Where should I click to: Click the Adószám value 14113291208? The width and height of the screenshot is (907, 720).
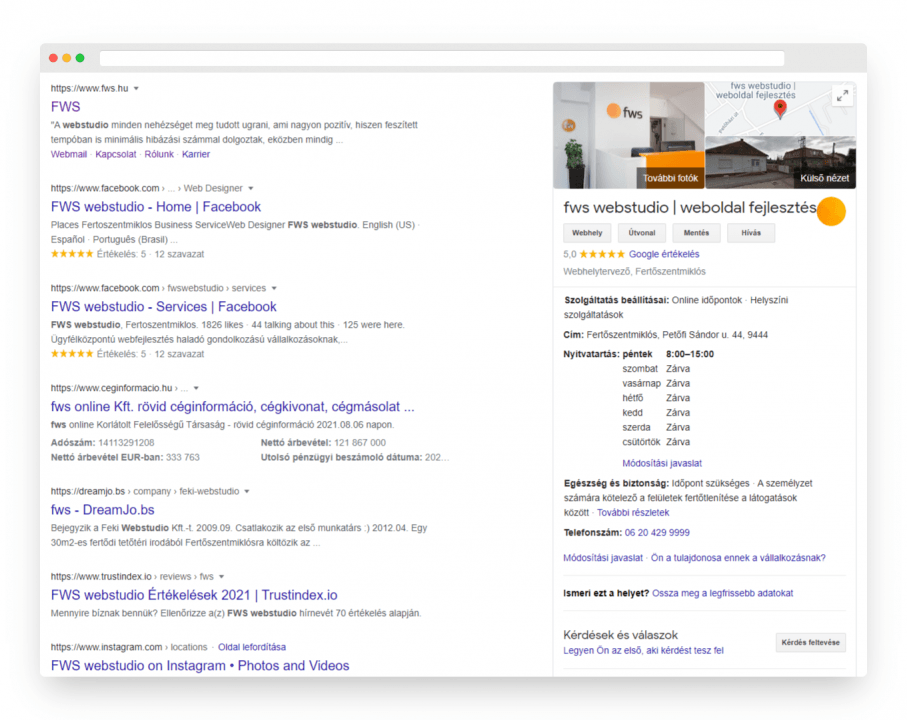click(126, 443)
